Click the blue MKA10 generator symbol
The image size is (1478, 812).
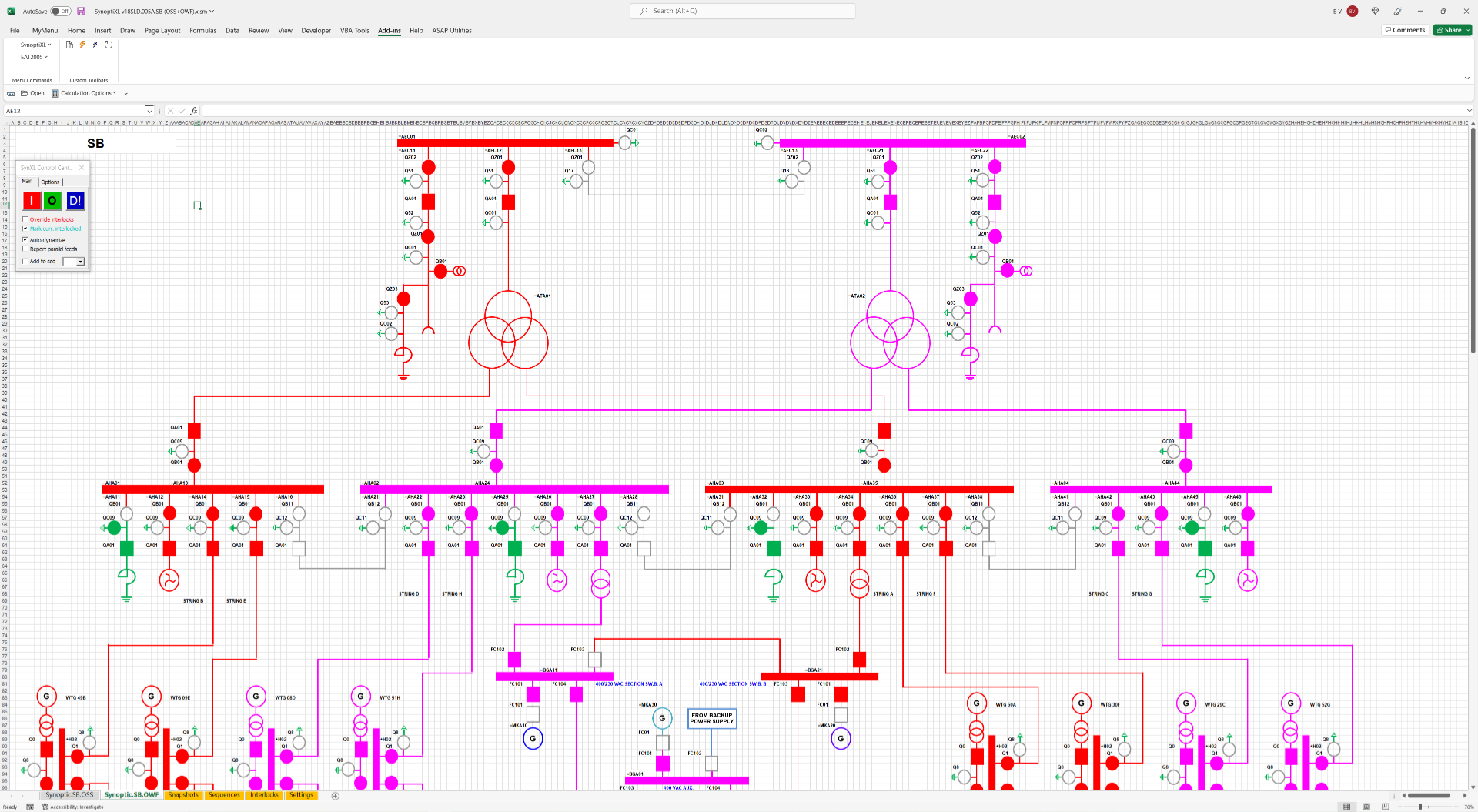pyautogui.click(x=533, y=739)
